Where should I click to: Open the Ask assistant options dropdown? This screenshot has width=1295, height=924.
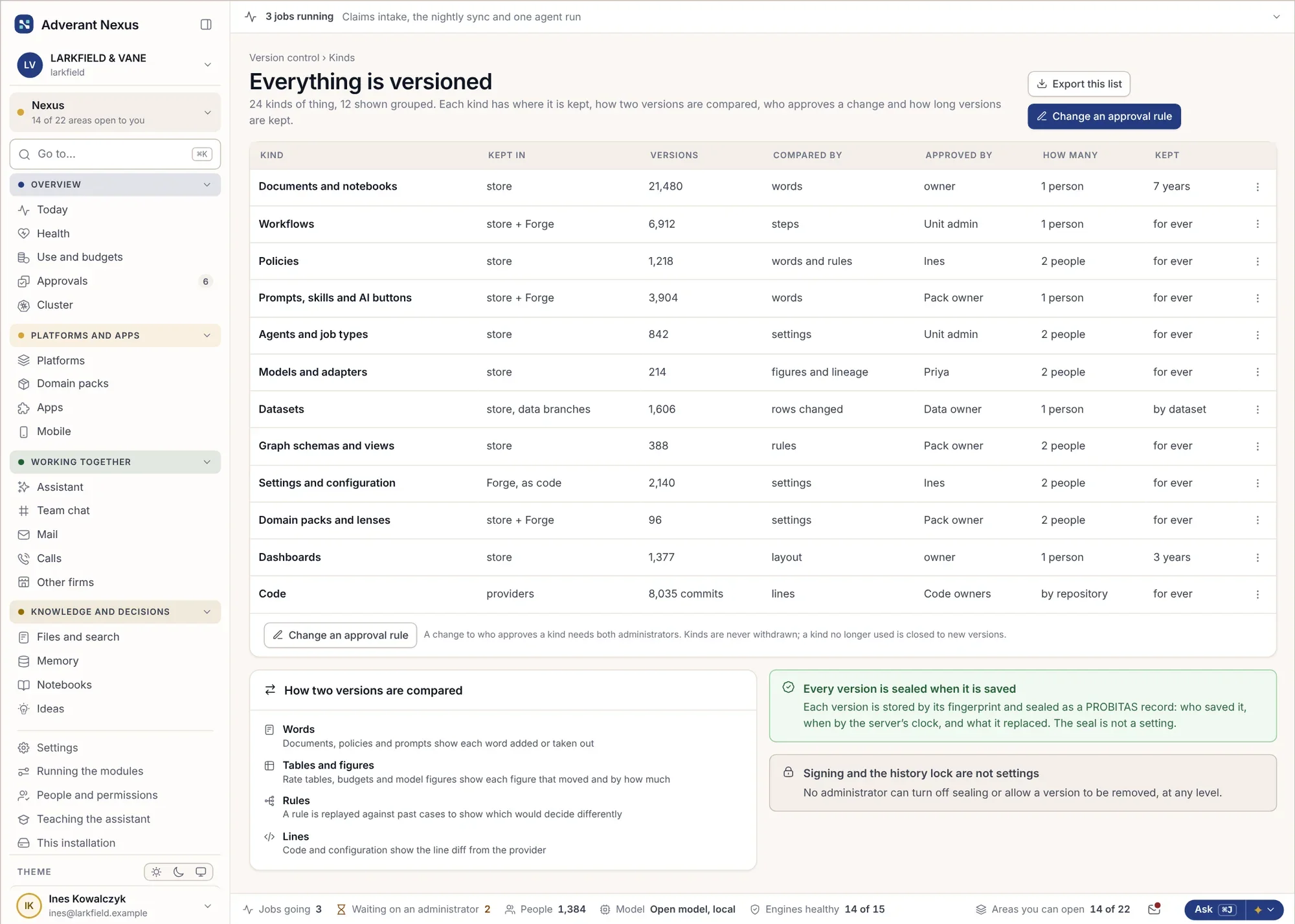[x=1265, y=909]
